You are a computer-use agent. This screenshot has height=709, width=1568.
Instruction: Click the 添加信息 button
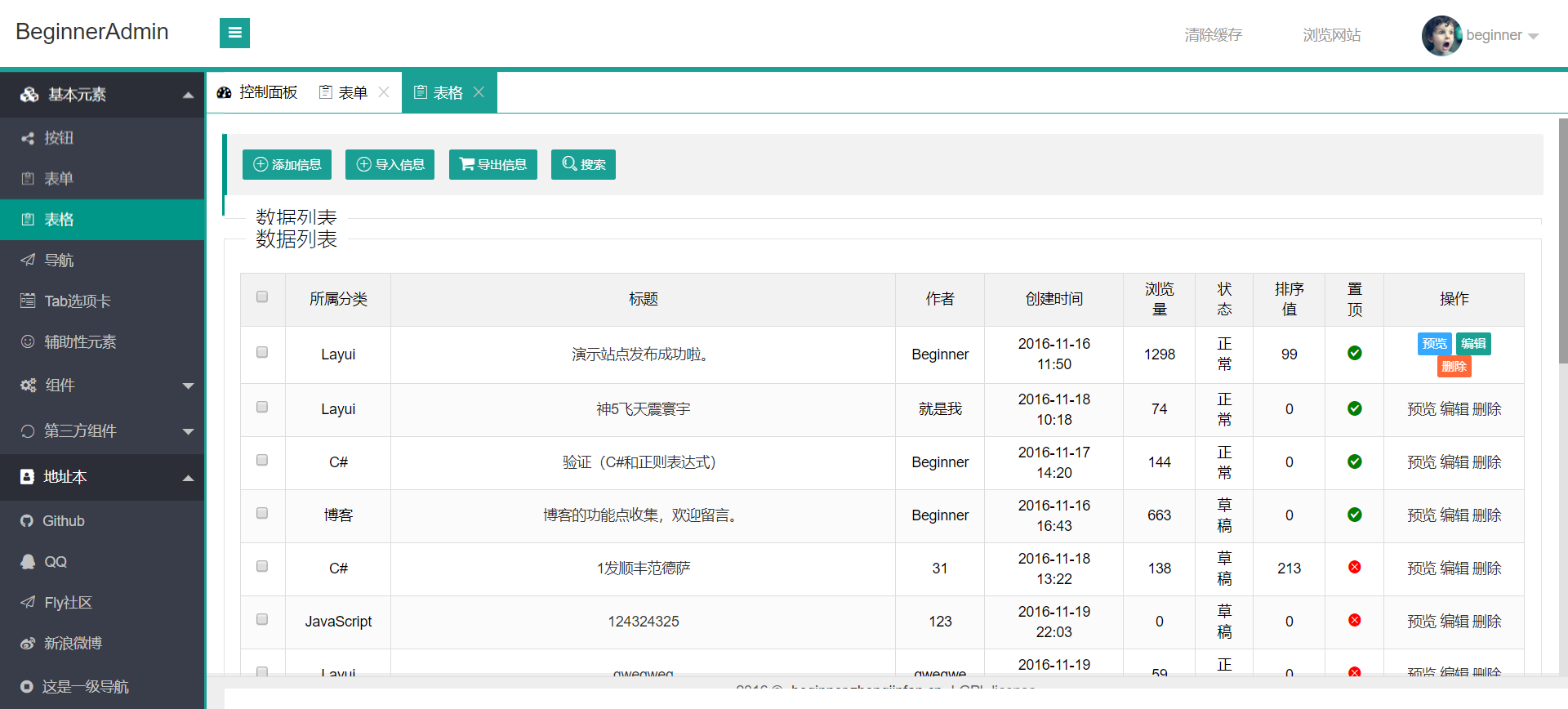tap(287, 164)
